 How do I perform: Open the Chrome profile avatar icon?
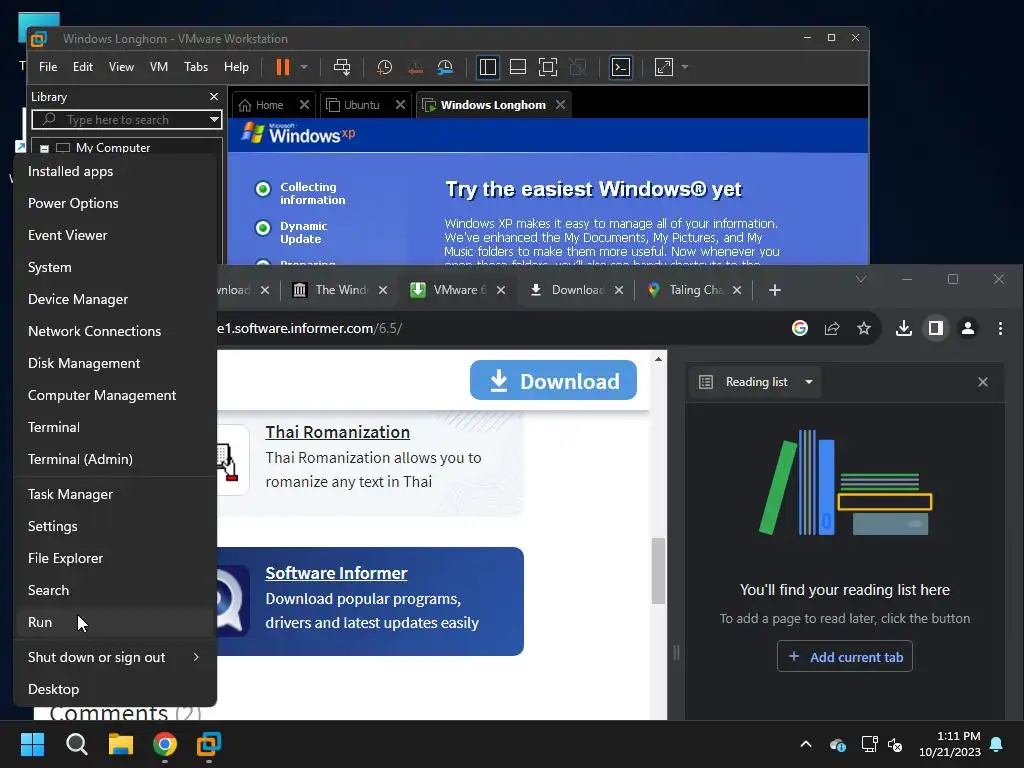(968, 328)
